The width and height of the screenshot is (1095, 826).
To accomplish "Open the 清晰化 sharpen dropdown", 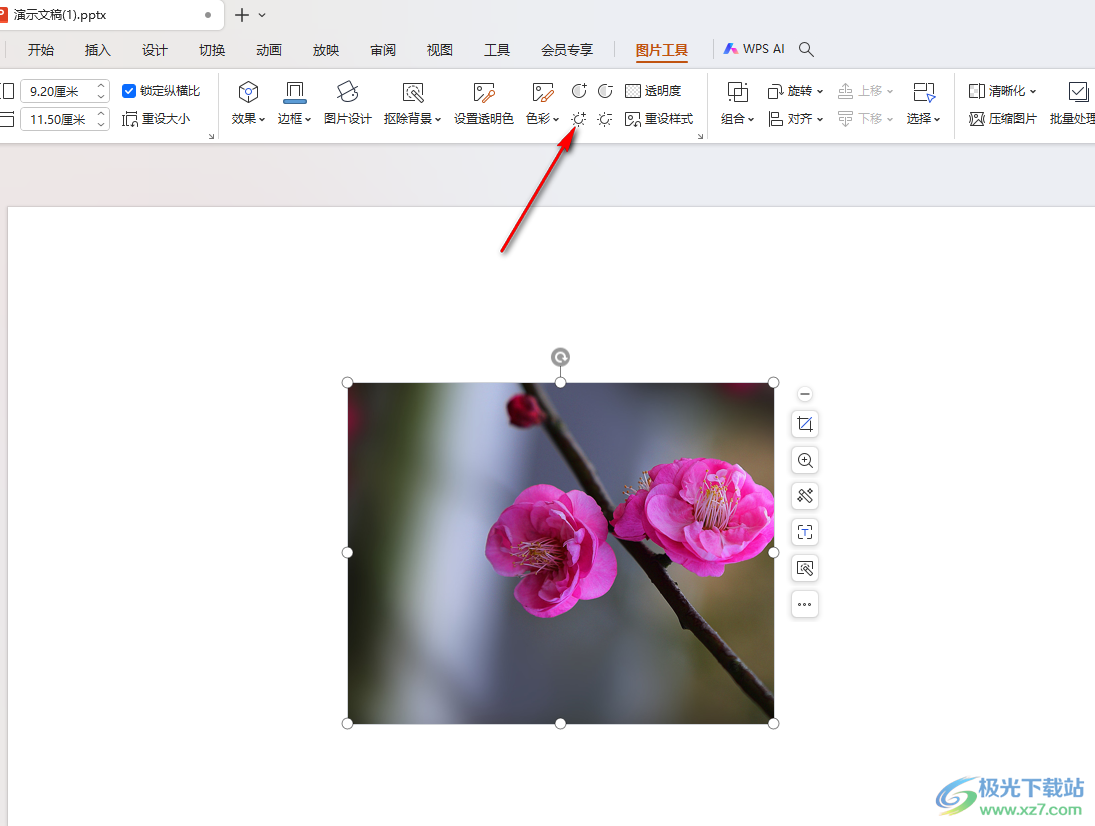I will click(1002, 91).
